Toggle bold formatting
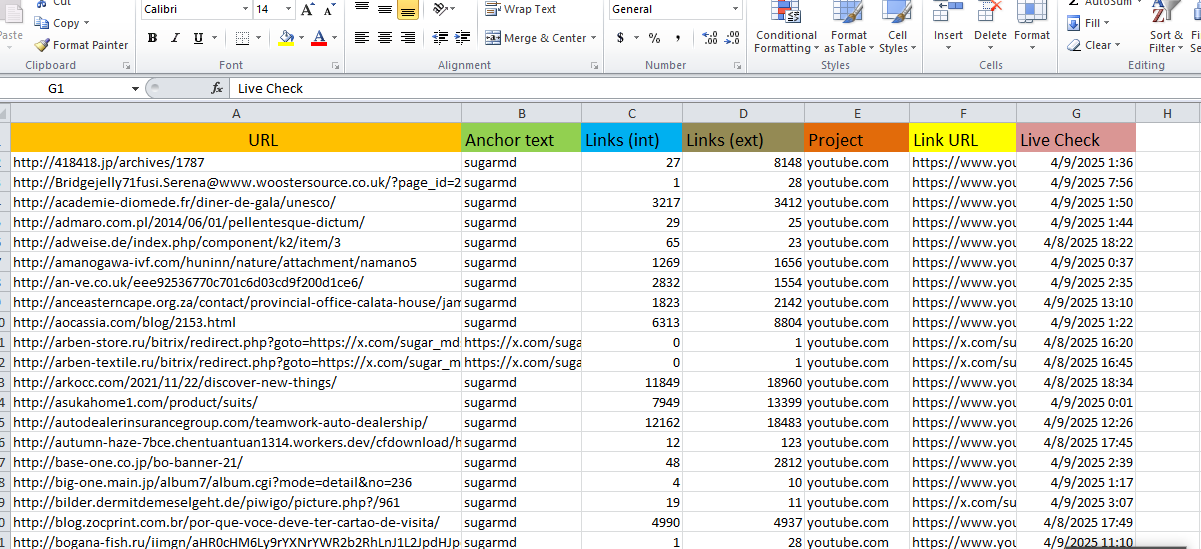This screenshot has height=549, width=1201. point(152,38)
